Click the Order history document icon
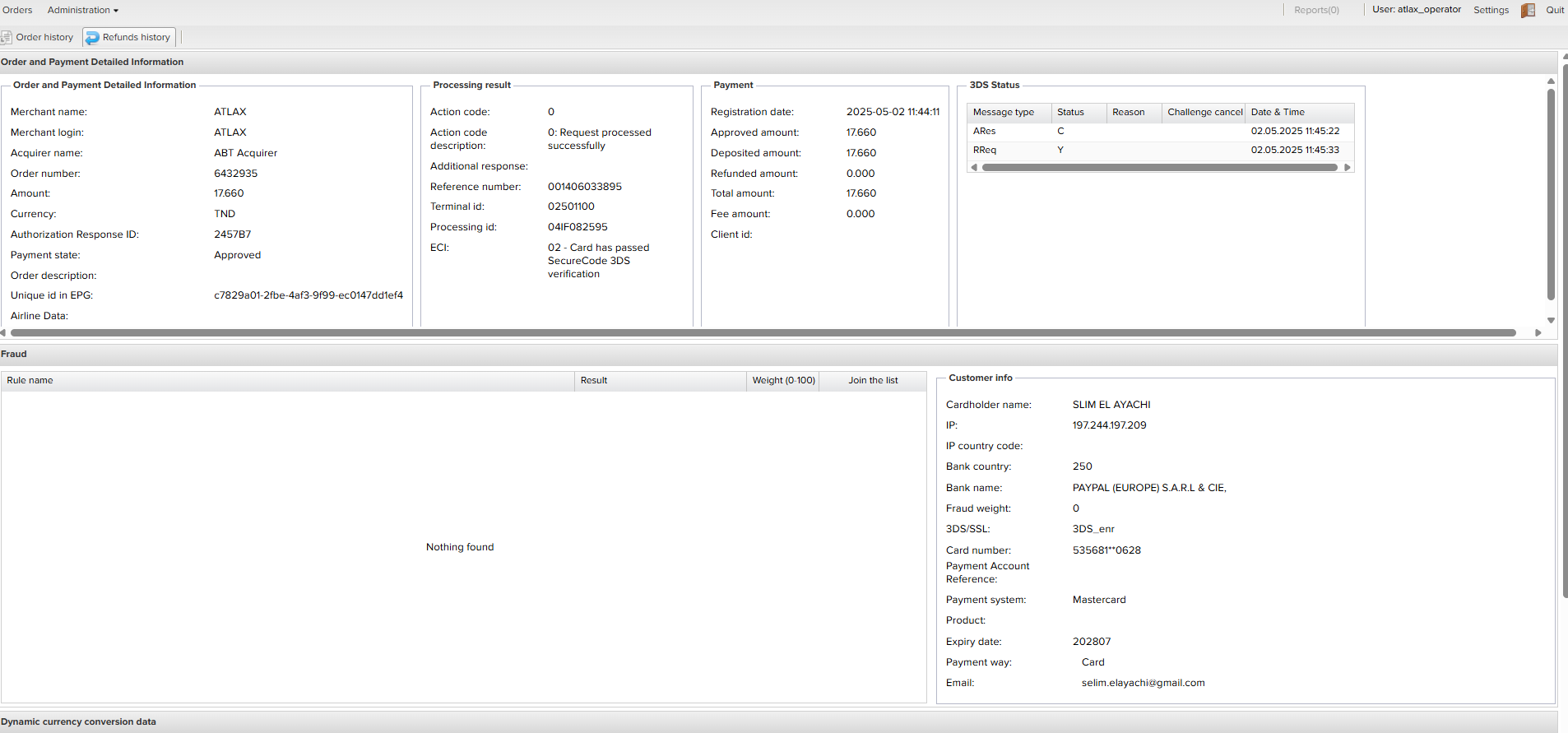The height and width of the screenshot is (733, 1568). click(x=7, y=37)
